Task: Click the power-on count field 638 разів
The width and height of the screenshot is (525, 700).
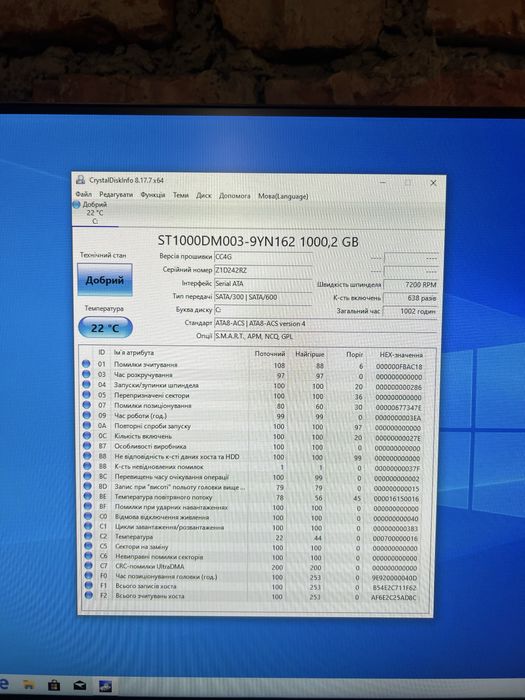Action: [411, 298]
